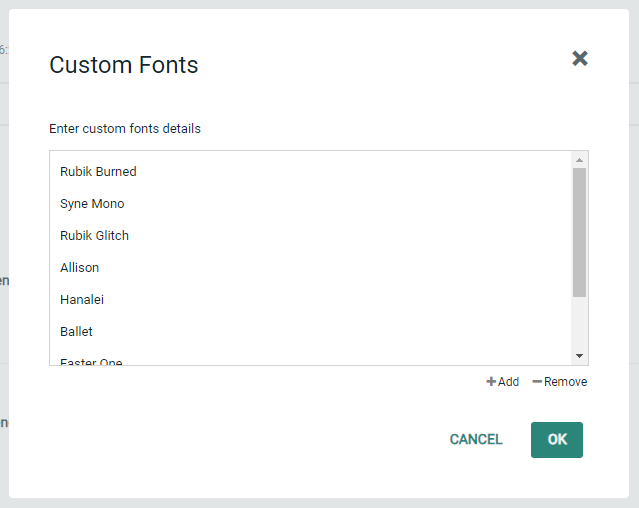Click the scrollbar track below the thumb
639x508 pixels.
[579, 323]
